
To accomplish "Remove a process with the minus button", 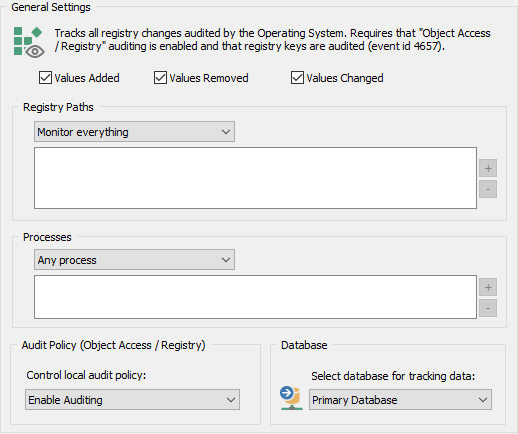I will (488, 308).
